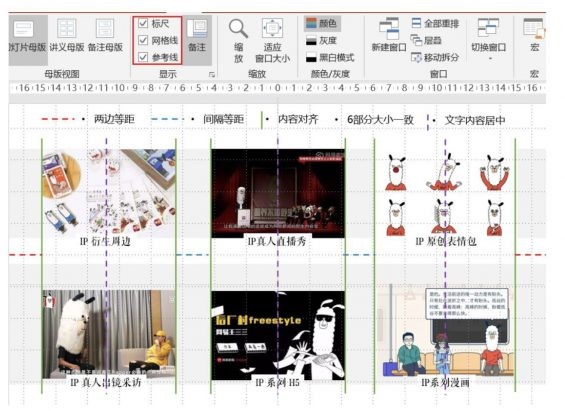The width and height of the screenshot is (565, 411).
Task: Click the caption text IP 系列 H5
Action: (277, 383)
